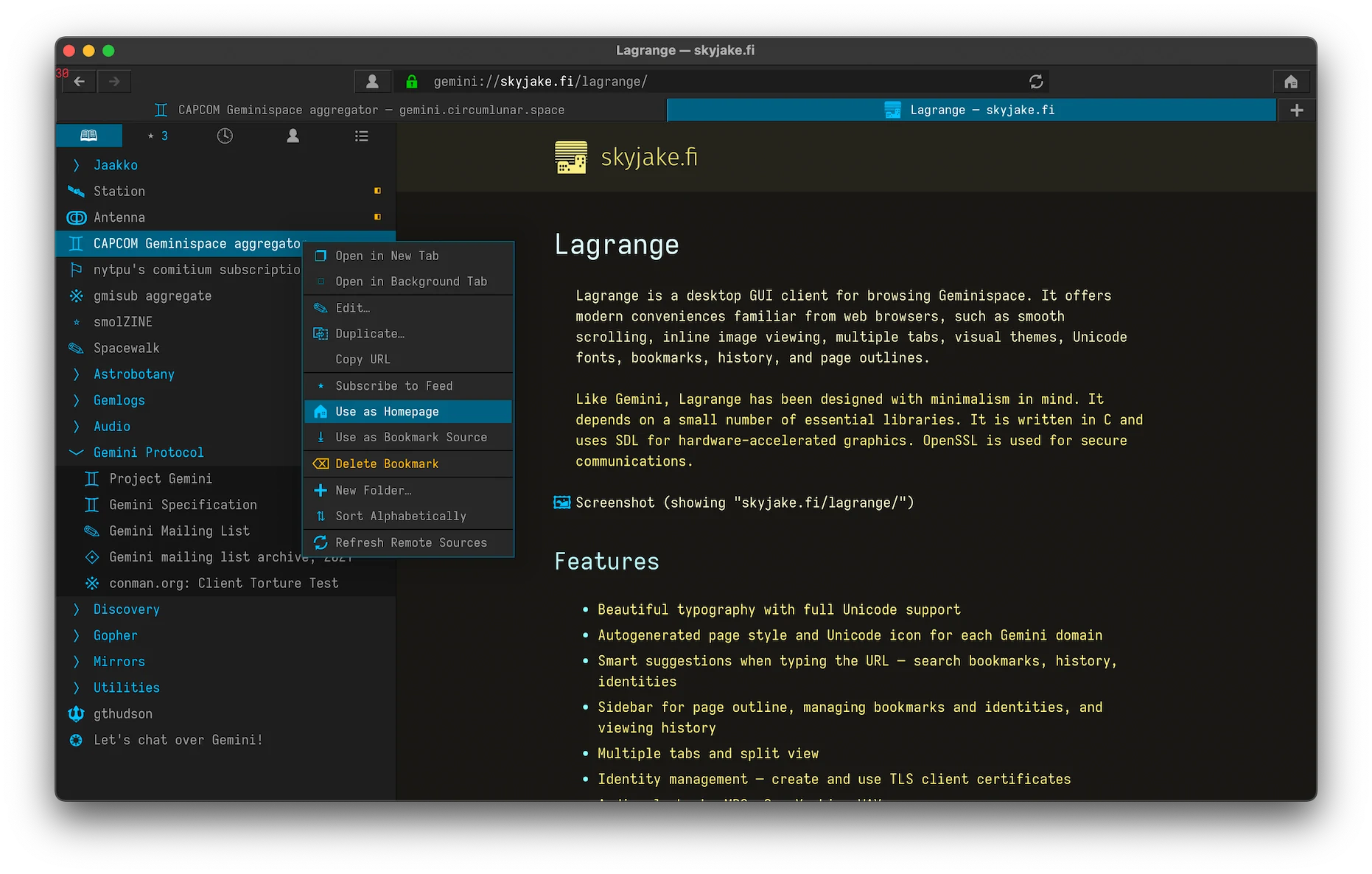Open a new tab with the plus button
This screenshot has width=1372, height=874.
pyautogui.click(x=1297, y=110)
